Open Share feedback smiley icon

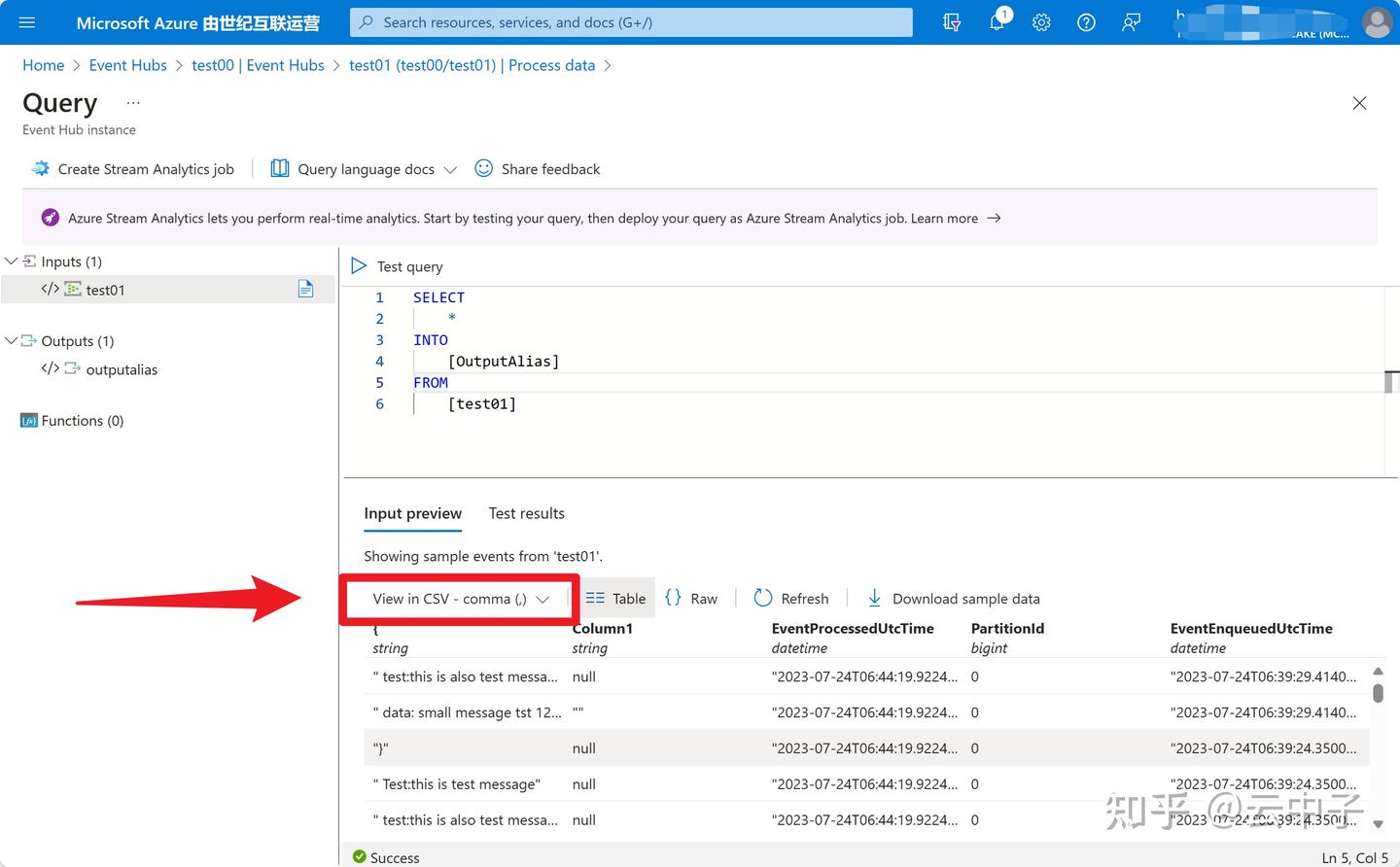coord(483,168)
